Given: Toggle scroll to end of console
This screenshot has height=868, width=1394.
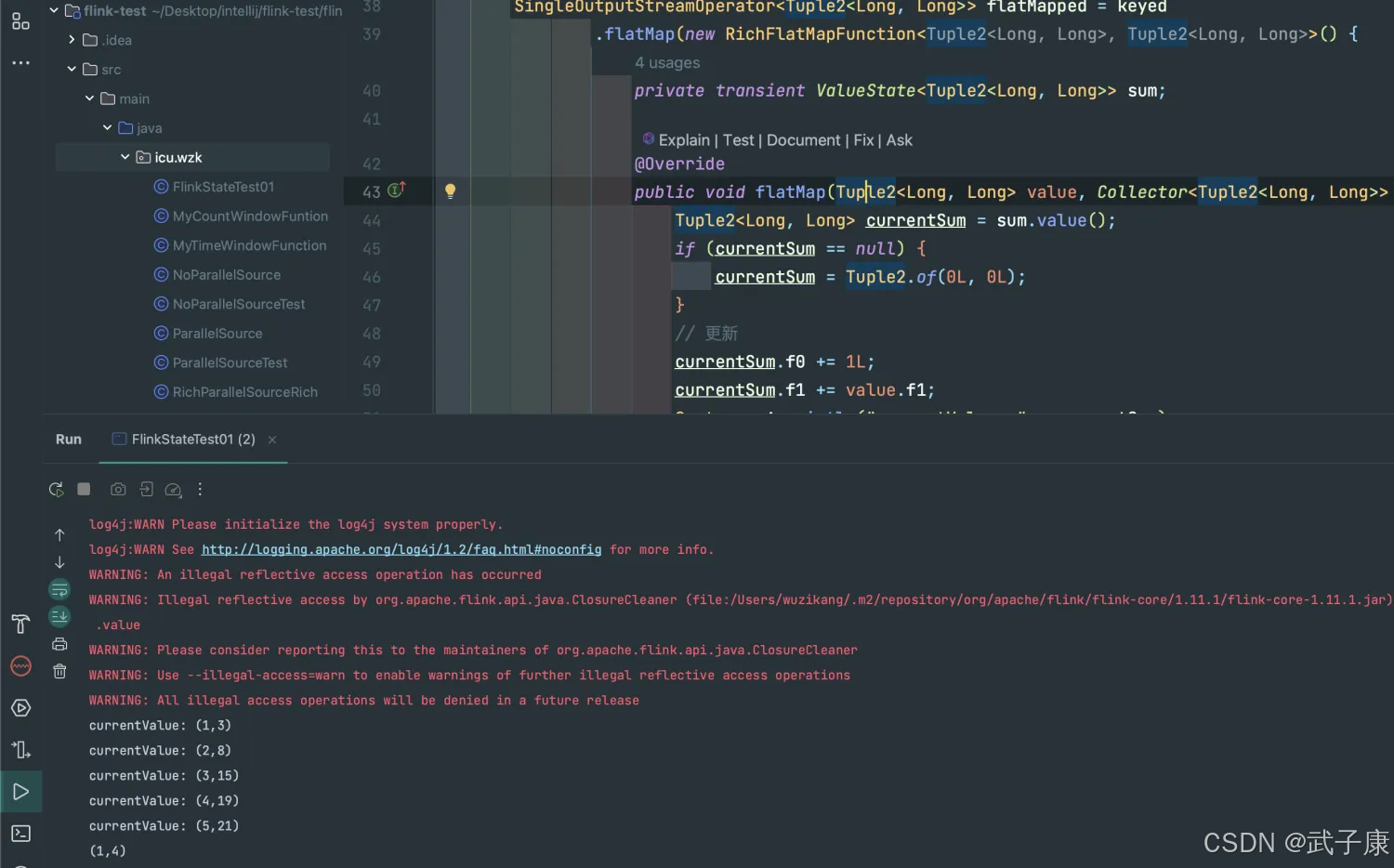Looking at the screenshot, I should pyautogui.click(x=59, y=616).
